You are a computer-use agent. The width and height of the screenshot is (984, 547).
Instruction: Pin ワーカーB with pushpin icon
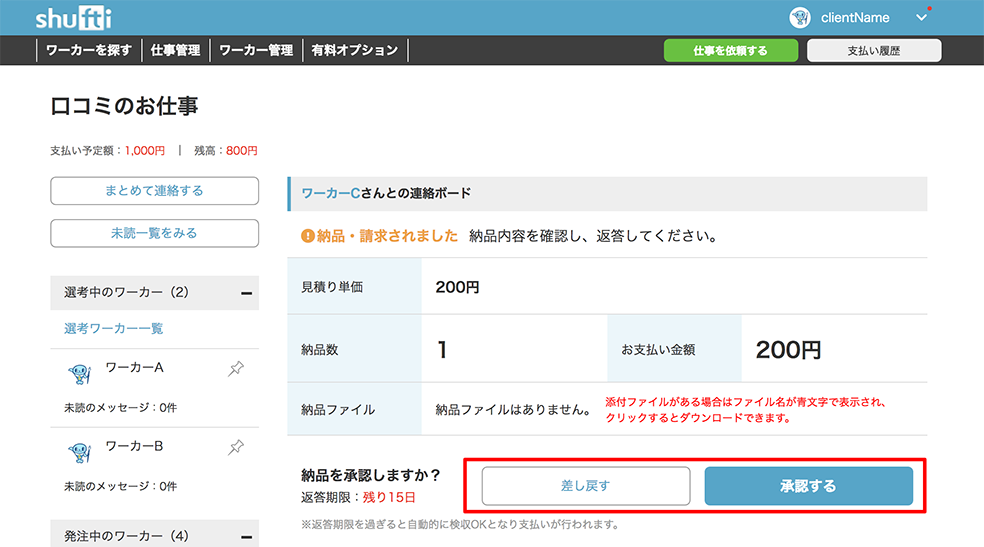236,447
